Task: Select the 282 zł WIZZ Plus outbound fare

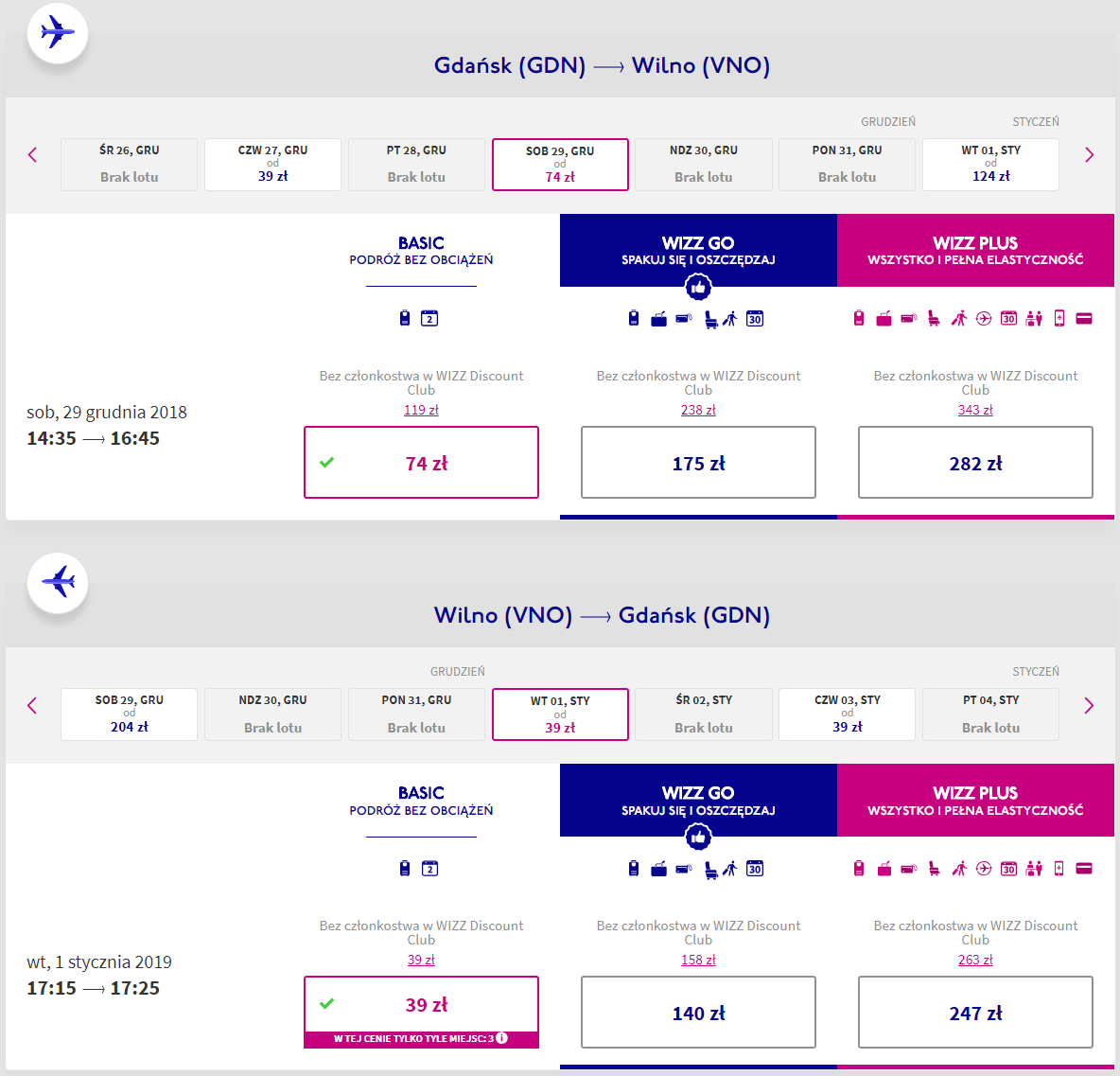Action: (975, 463)
